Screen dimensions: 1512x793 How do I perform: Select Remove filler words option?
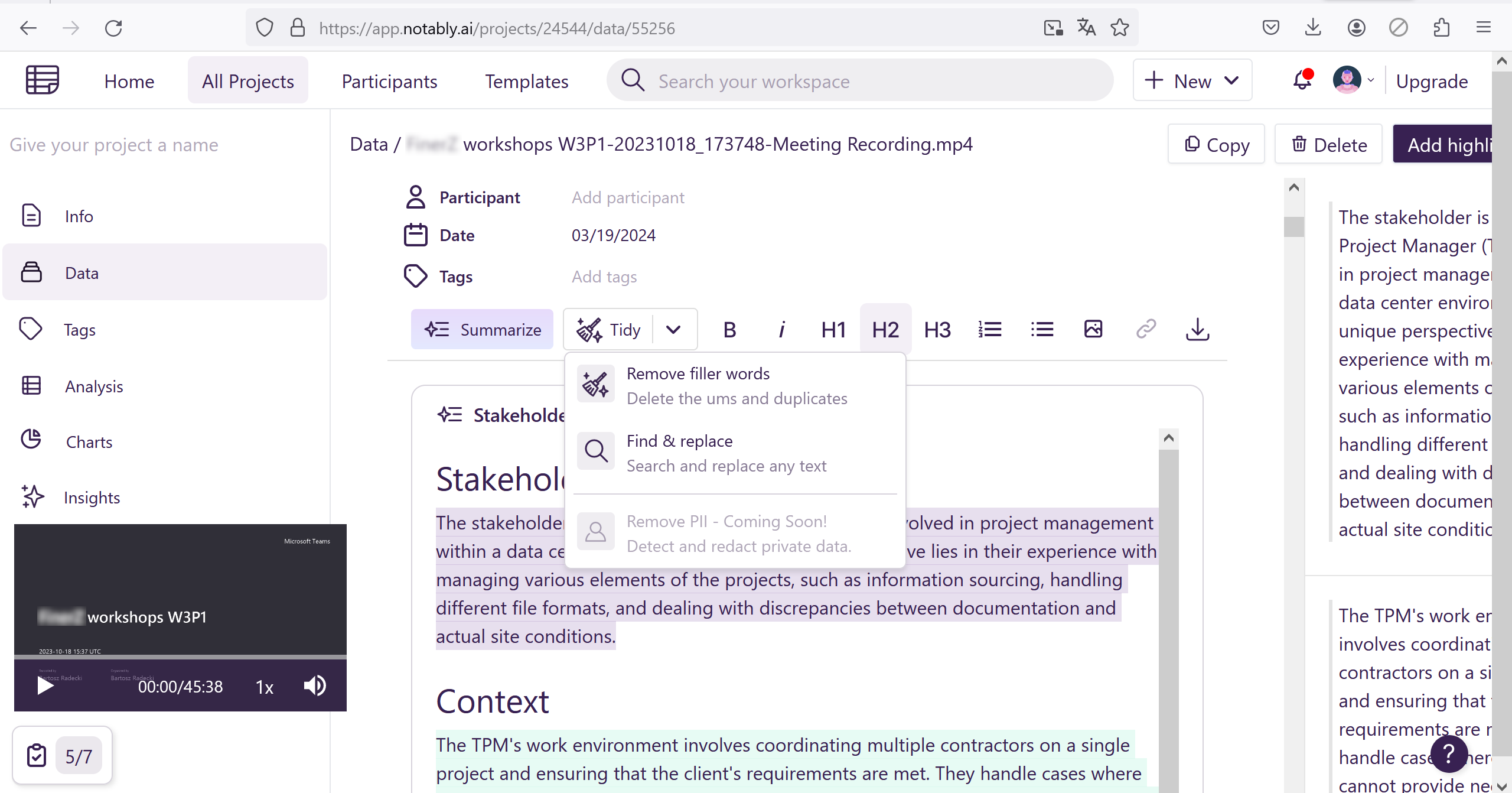pyautogui.click(x=735, y=385)
